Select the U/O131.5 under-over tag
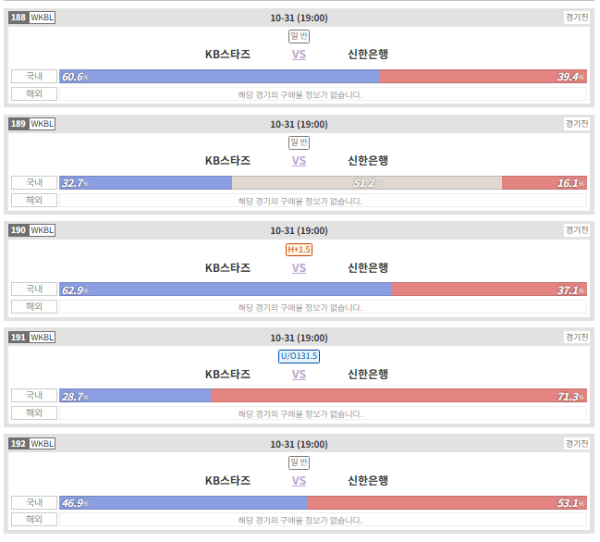 click(299, 356)
